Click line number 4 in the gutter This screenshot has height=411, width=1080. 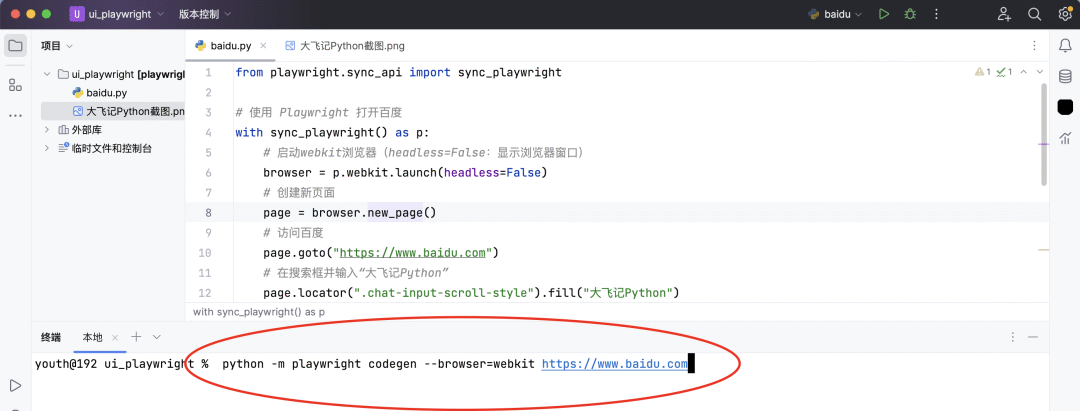[x=209, y=132]
